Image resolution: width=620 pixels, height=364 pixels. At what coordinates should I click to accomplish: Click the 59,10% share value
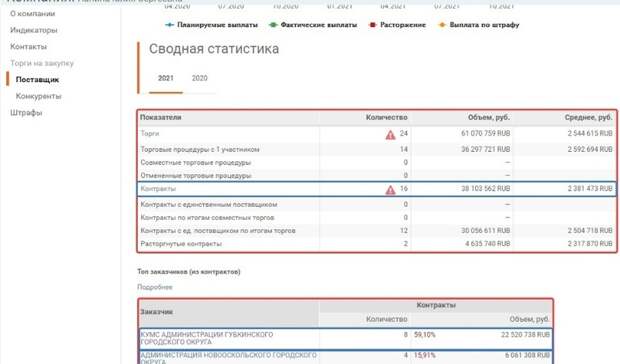(x=425, y=335)
